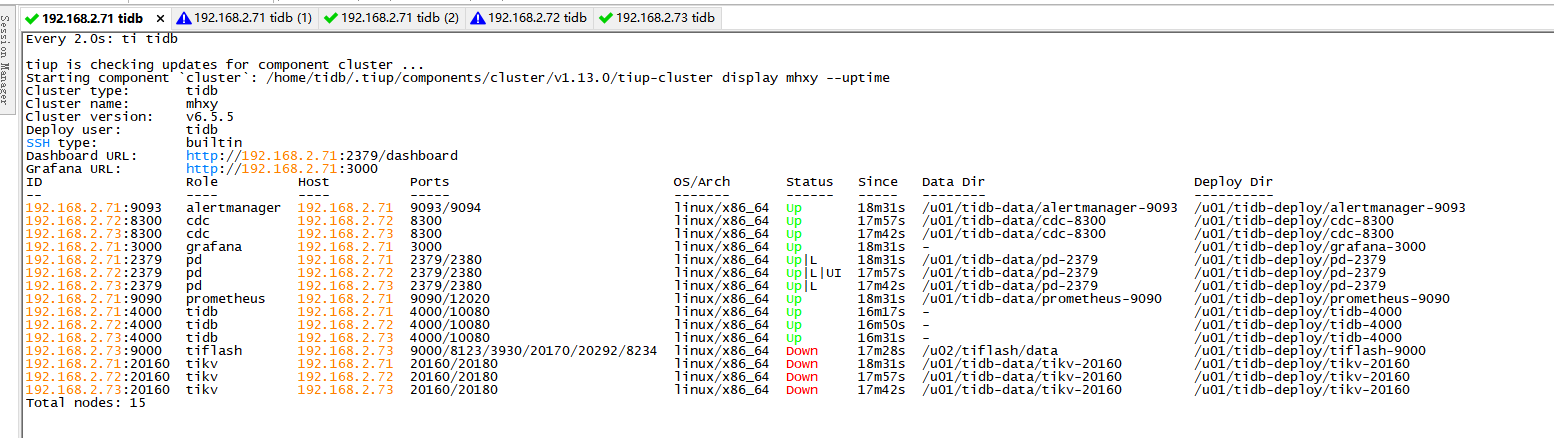1554x438 pixels.
Task: Click the 'tiup is checking updates' line
Action: 226,65
